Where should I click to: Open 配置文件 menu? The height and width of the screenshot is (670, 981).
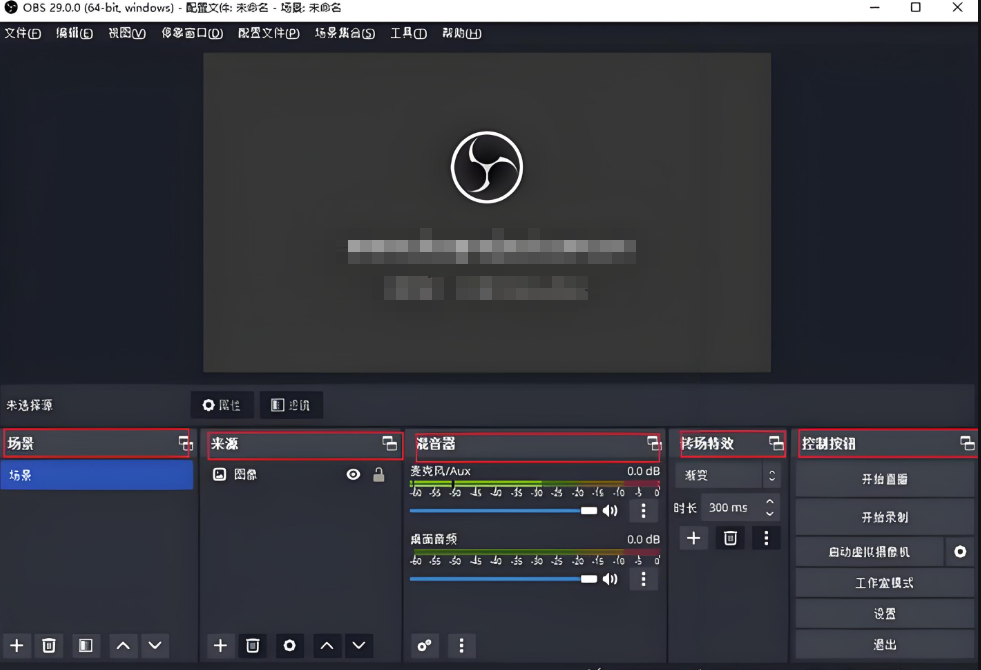(x=269, y=33)
